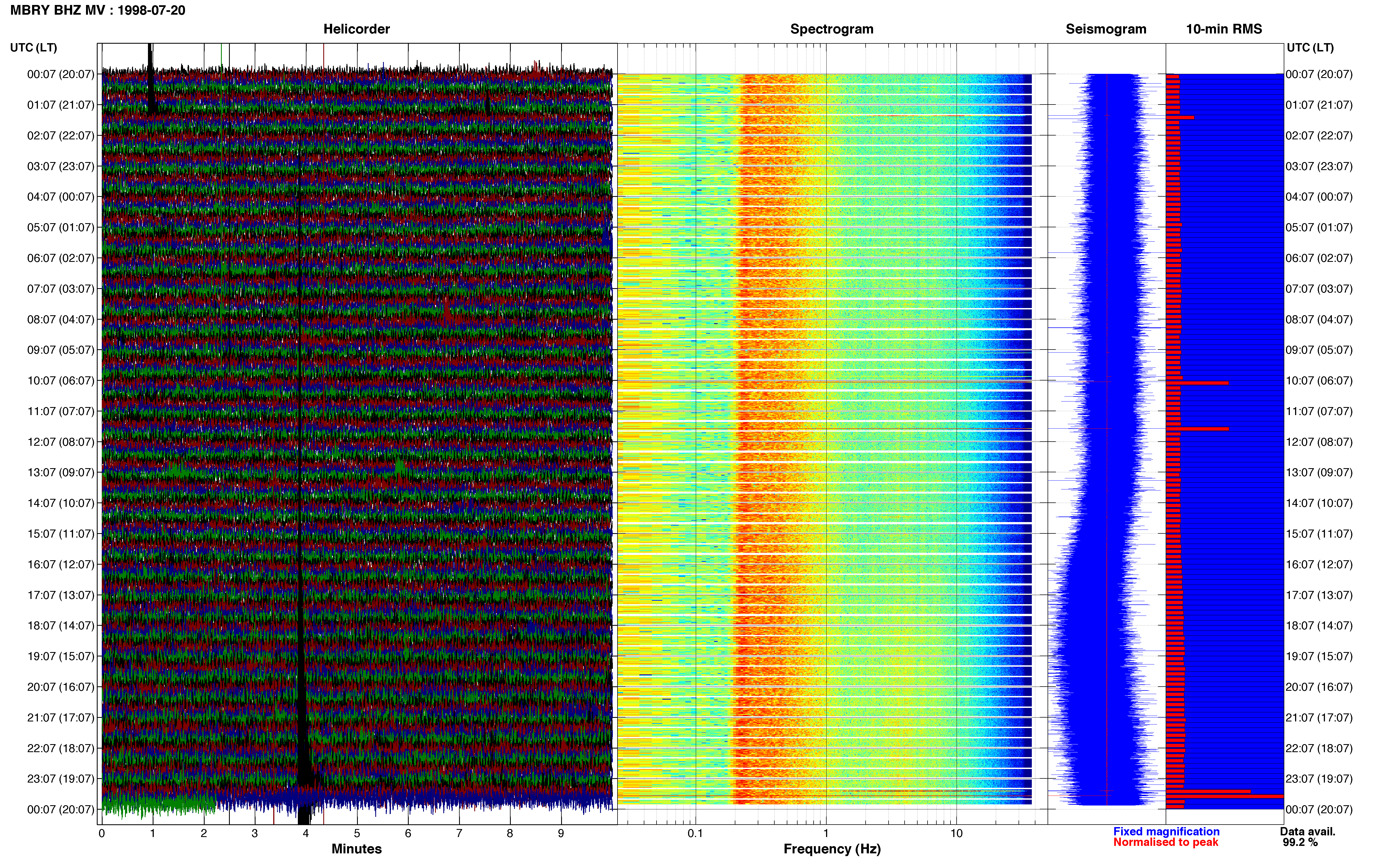Click left time label 05:07 (01:07)
This screenshot has width=1388, height=868.
pyautogui.click(x=60, y=227)
